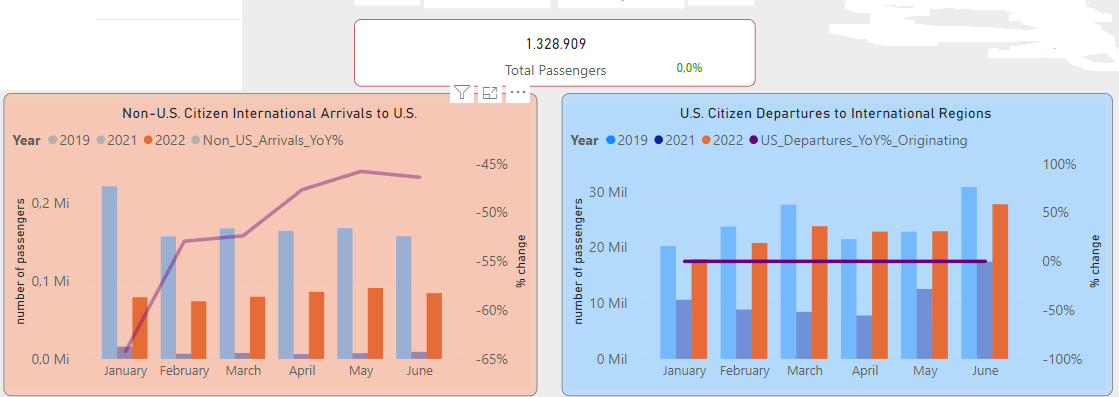
Task: Toggle 2021 legend in Non-U.S. arrivals chart
Action: tap(117, 140)
